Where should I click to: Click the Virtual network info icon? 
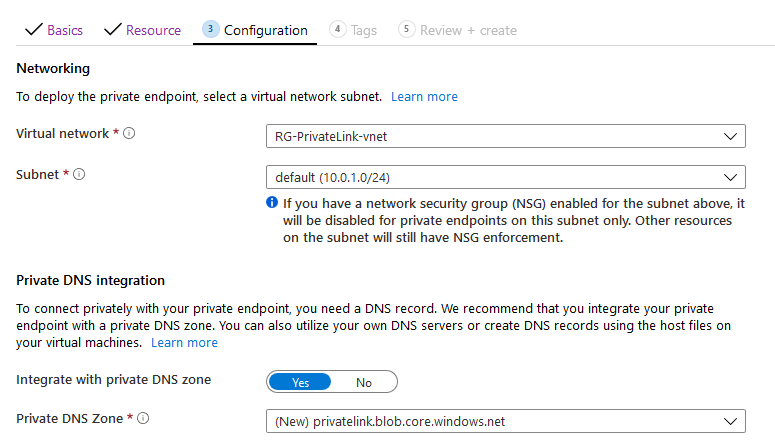point(129,134)
